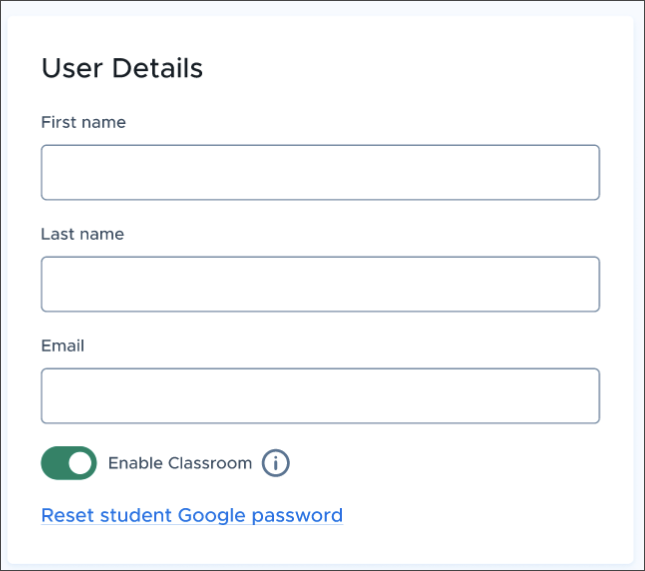The height and width of the screenshot is (571, 645).
Task: Place cursor in the empty Last name box
Action: pos(320,284)
